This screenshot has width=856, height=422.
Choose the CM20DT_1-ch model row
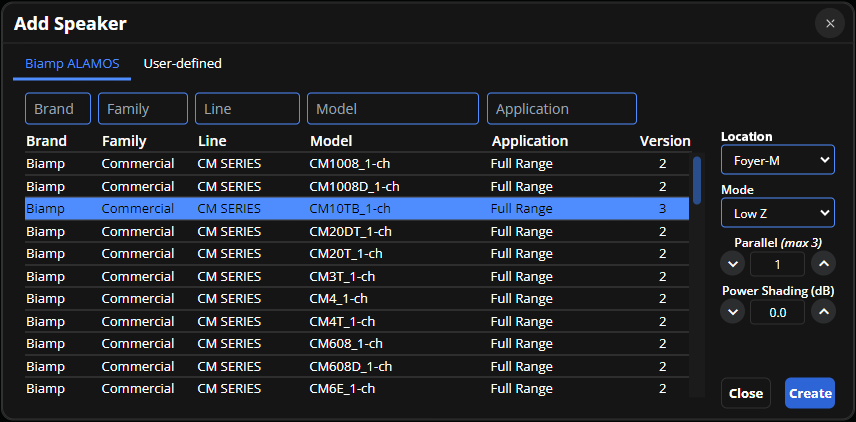(355, 231)
